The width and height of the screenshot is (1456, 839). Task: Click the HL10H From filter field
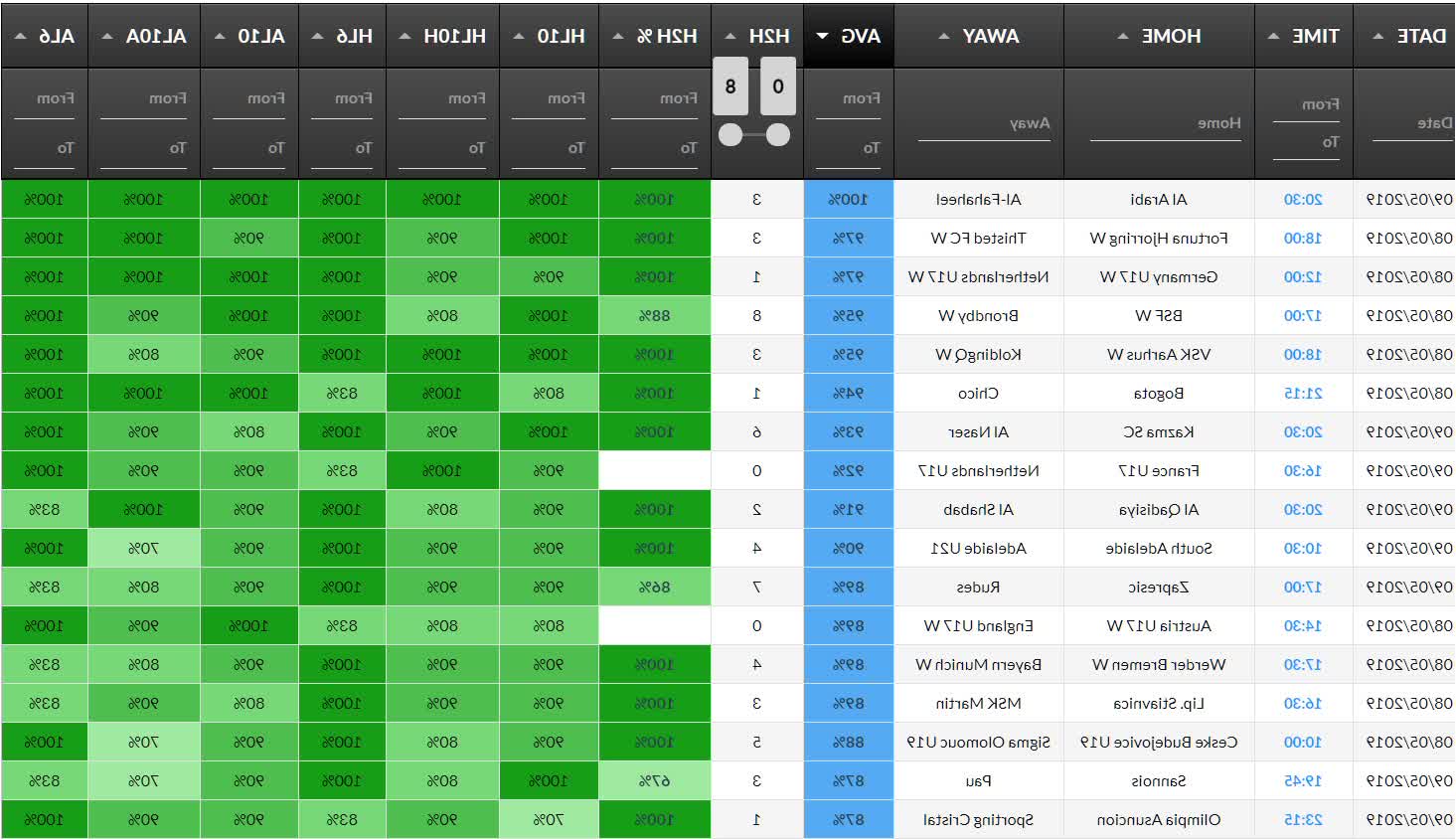pos(442,99)
